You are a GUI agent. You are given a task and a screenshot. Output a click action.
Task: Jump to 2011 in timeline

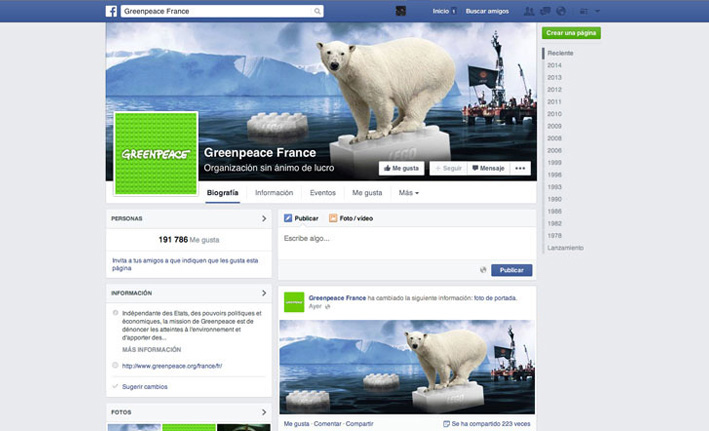(x=554, y=102)
